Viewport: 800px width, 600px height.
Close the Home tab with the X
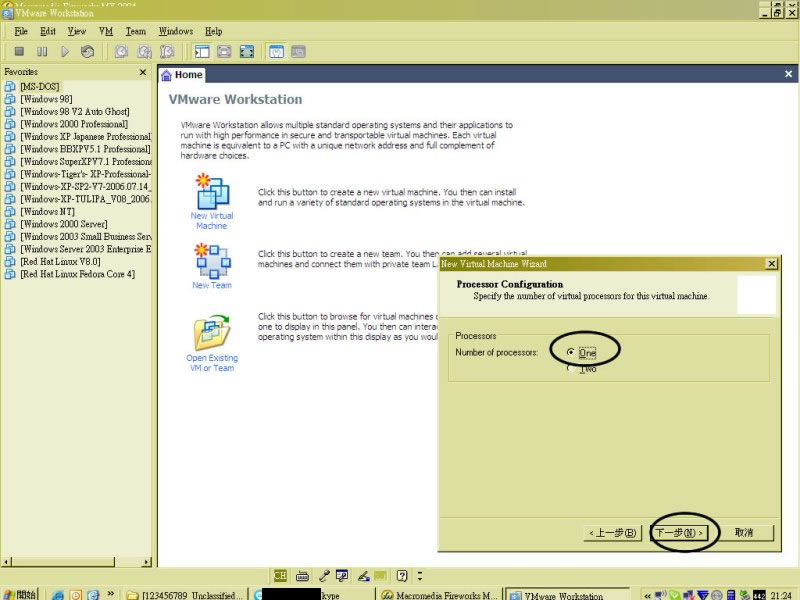788,74
